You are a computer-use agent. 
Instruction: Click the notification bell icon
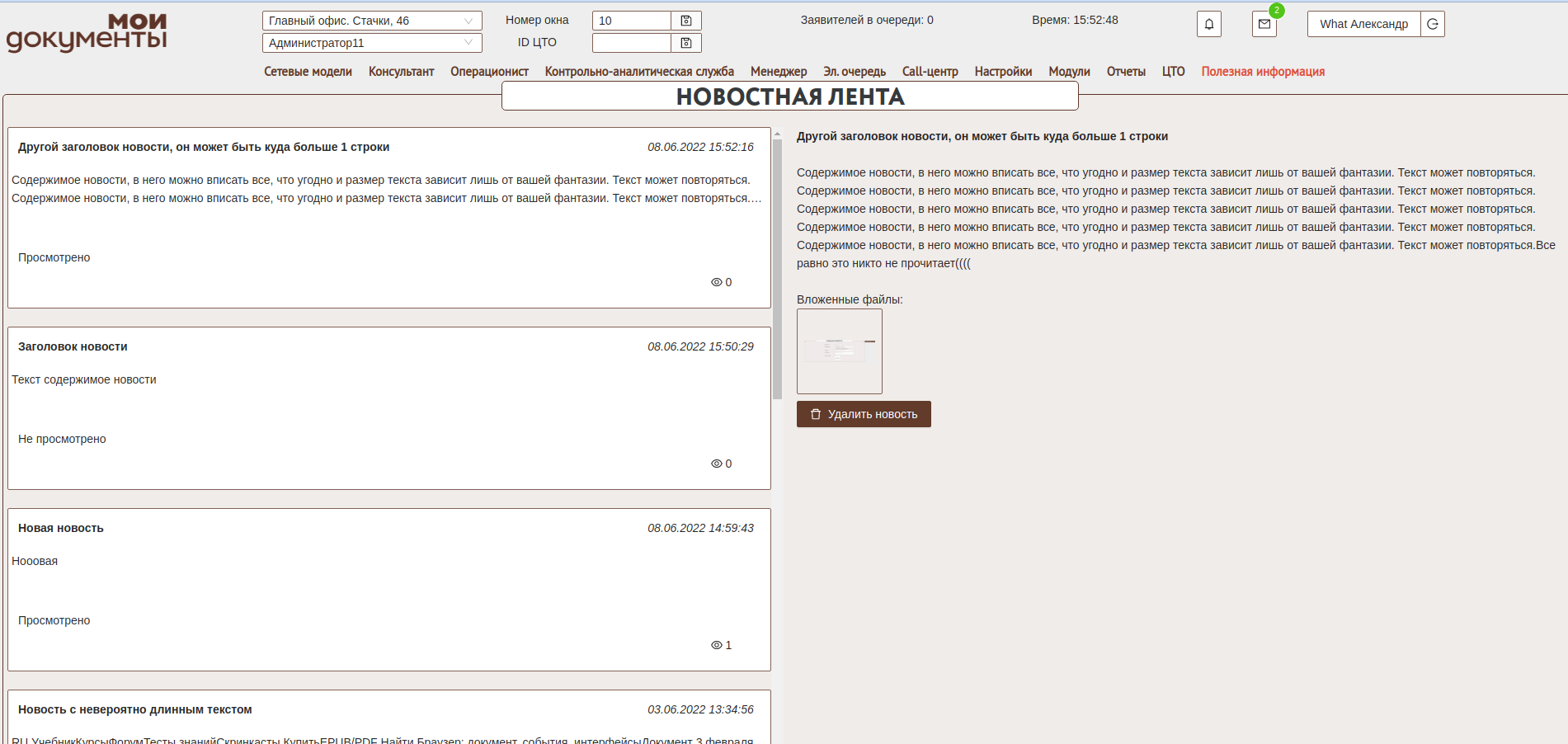pos(1208,24)
